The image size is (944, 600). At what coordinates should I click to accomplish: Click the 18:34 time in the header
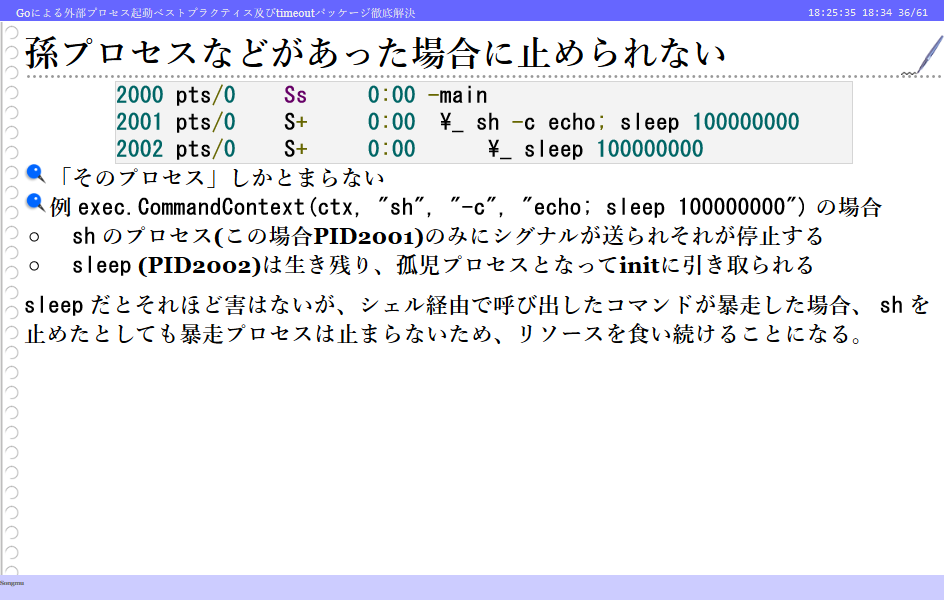tap(877, 13)
